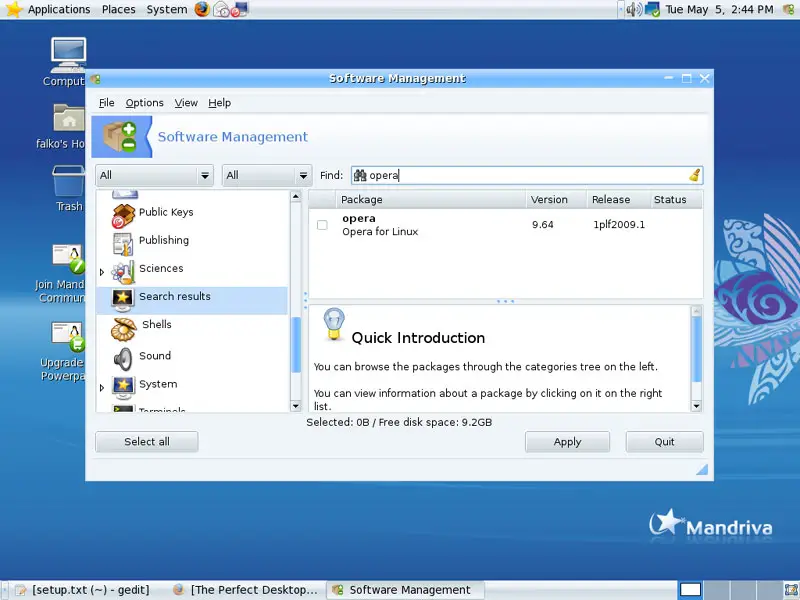This screenshot has width=800, height=600.
Task: Sort by the Package column header
Action: (431, 199)
